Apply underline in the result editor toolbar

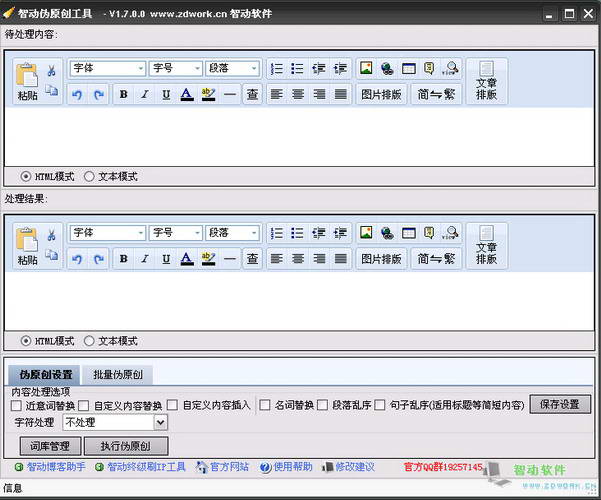click(x=165, y=258)
